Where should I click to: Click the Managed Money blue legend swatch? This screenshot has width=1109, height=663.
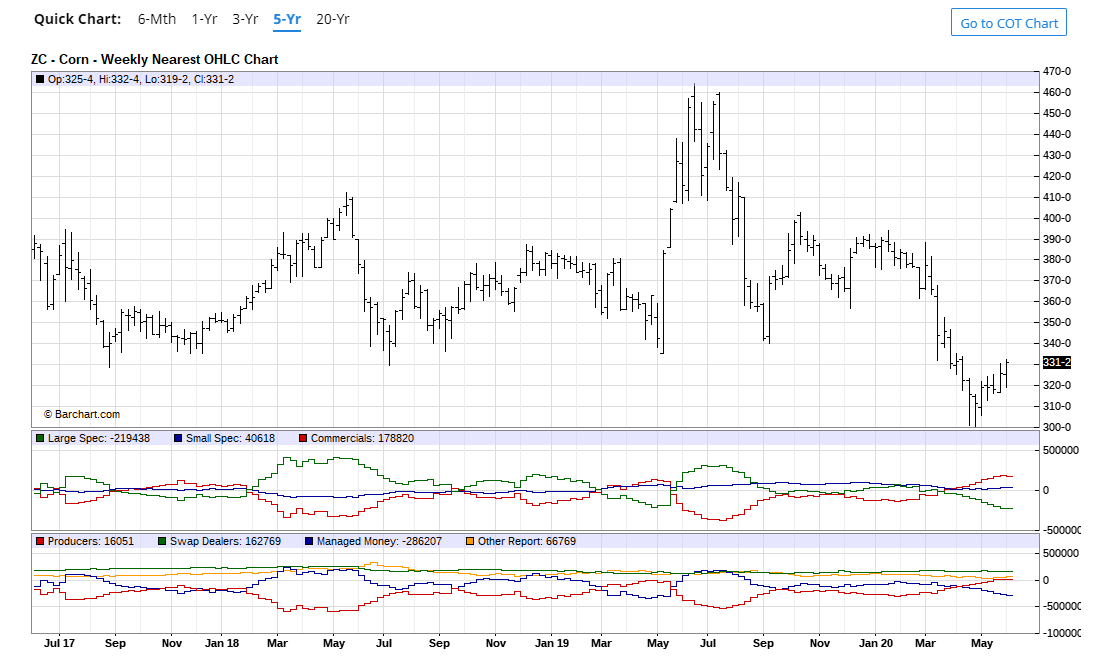point(309,541)
